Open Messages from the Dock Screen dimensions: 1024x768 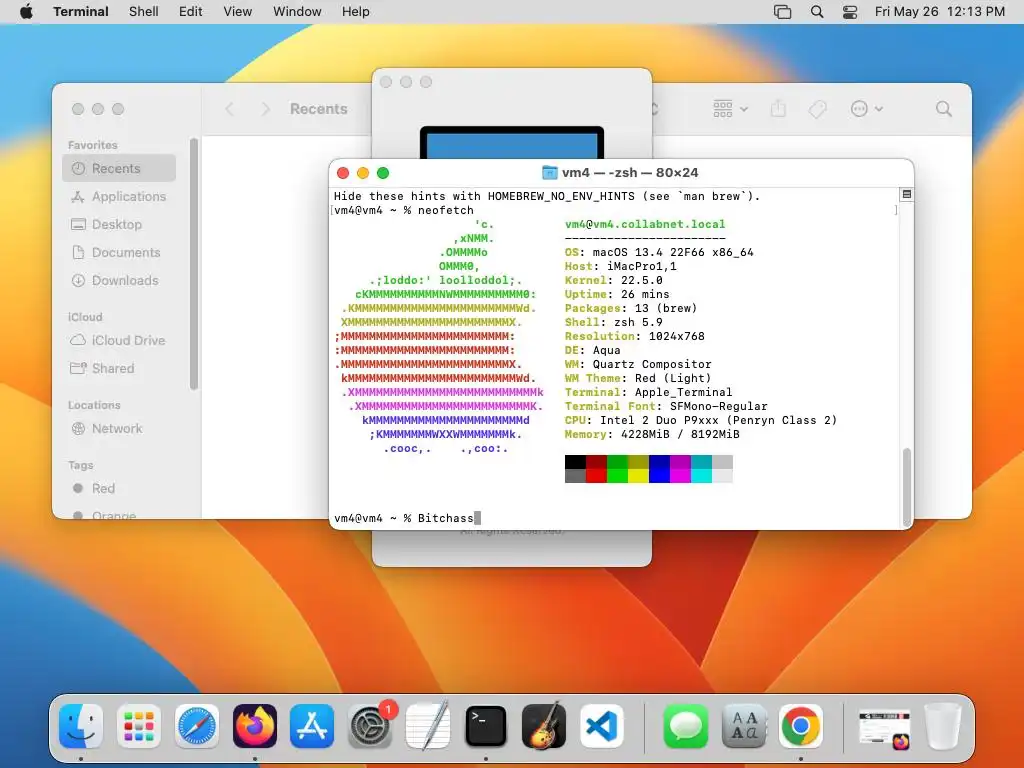pyautogui.click(x=685, y=726)
